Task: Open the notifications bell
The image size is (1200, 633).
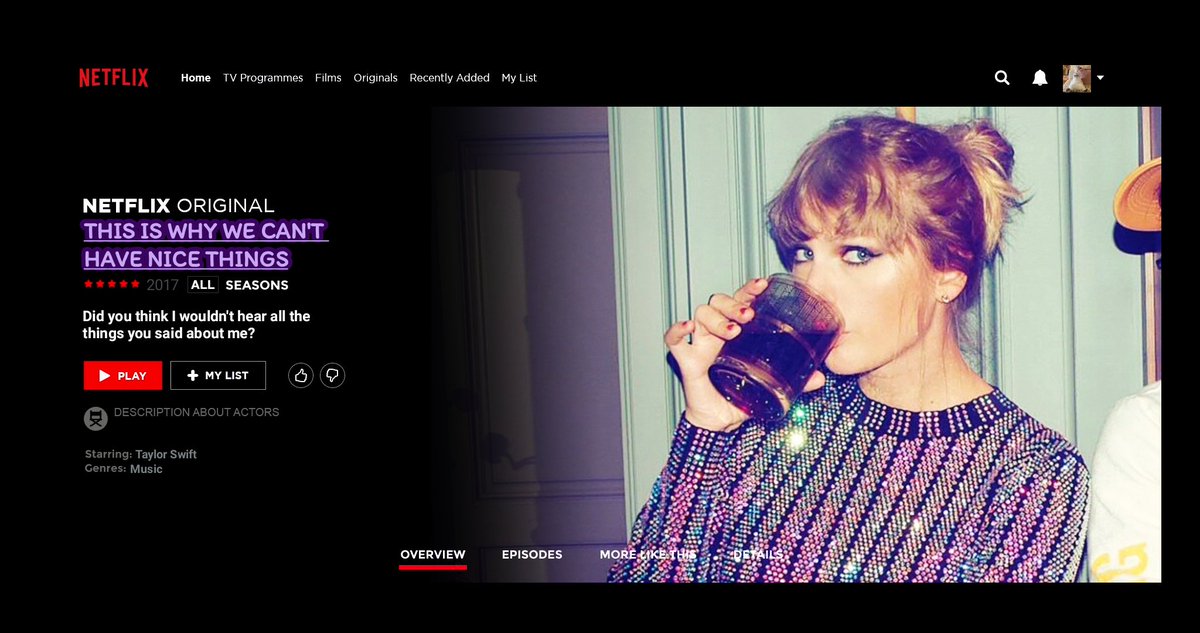Action: tap(1040, 78)
